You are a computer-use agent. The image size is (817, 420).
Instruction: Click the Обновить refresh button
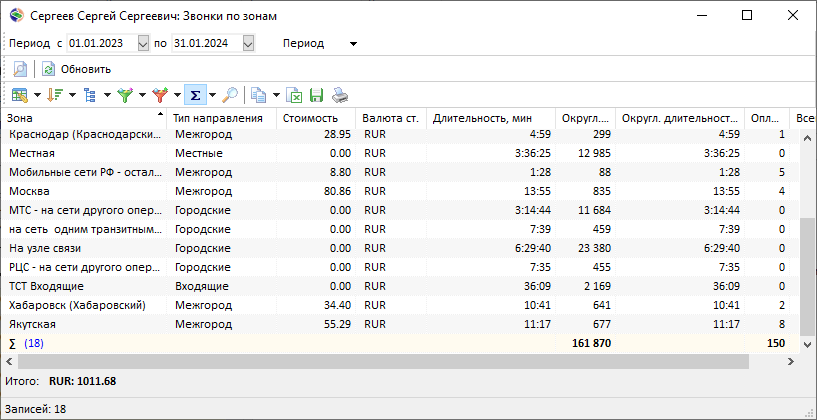click(x=77, y=69)
